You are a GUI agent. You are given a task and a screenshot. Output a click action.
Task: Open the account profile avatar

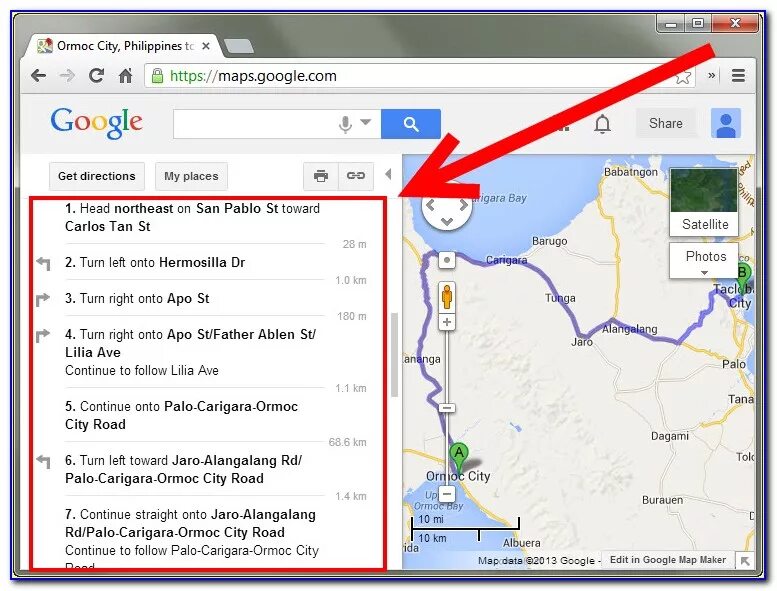726,123
